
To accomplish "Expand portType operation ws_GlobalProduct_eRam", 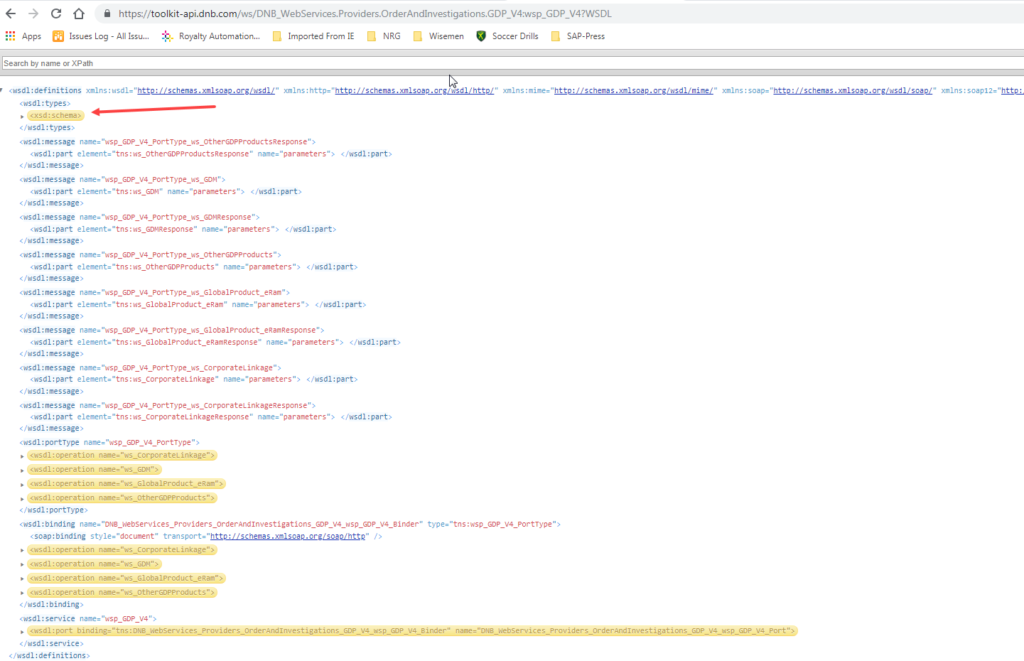I will [x=22, y=485].
